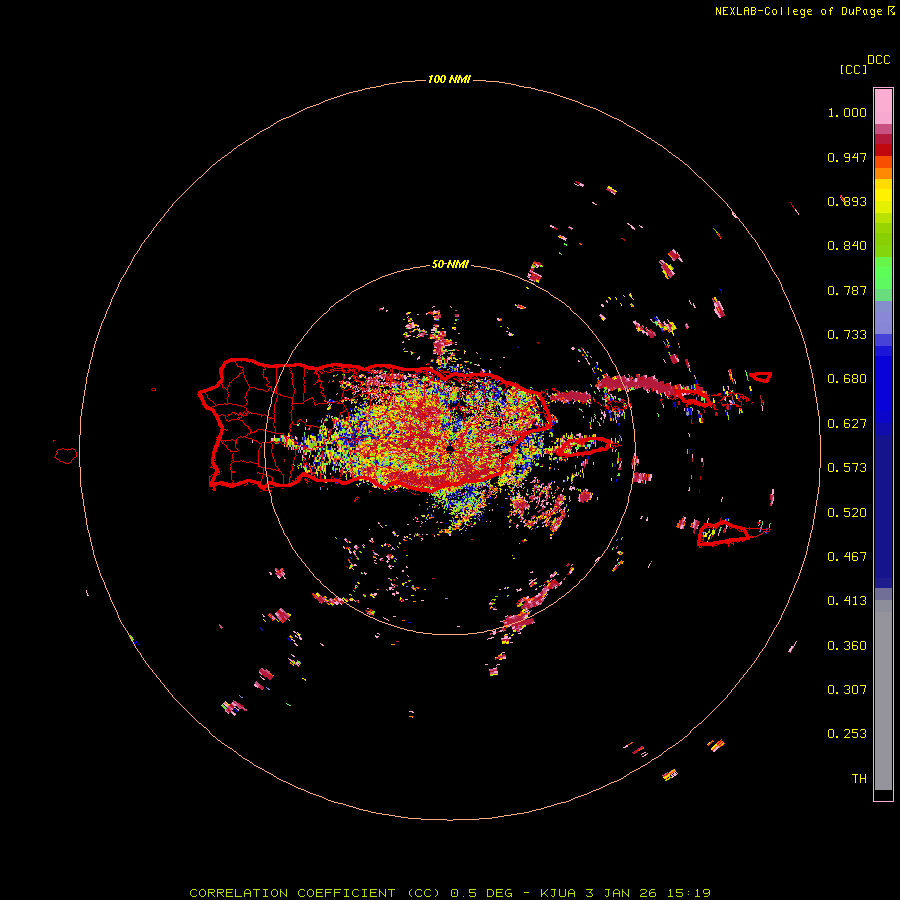Screen dimensions: 900x900
Task: Click the 0.840 color scale value
Action: click(847, 246)
